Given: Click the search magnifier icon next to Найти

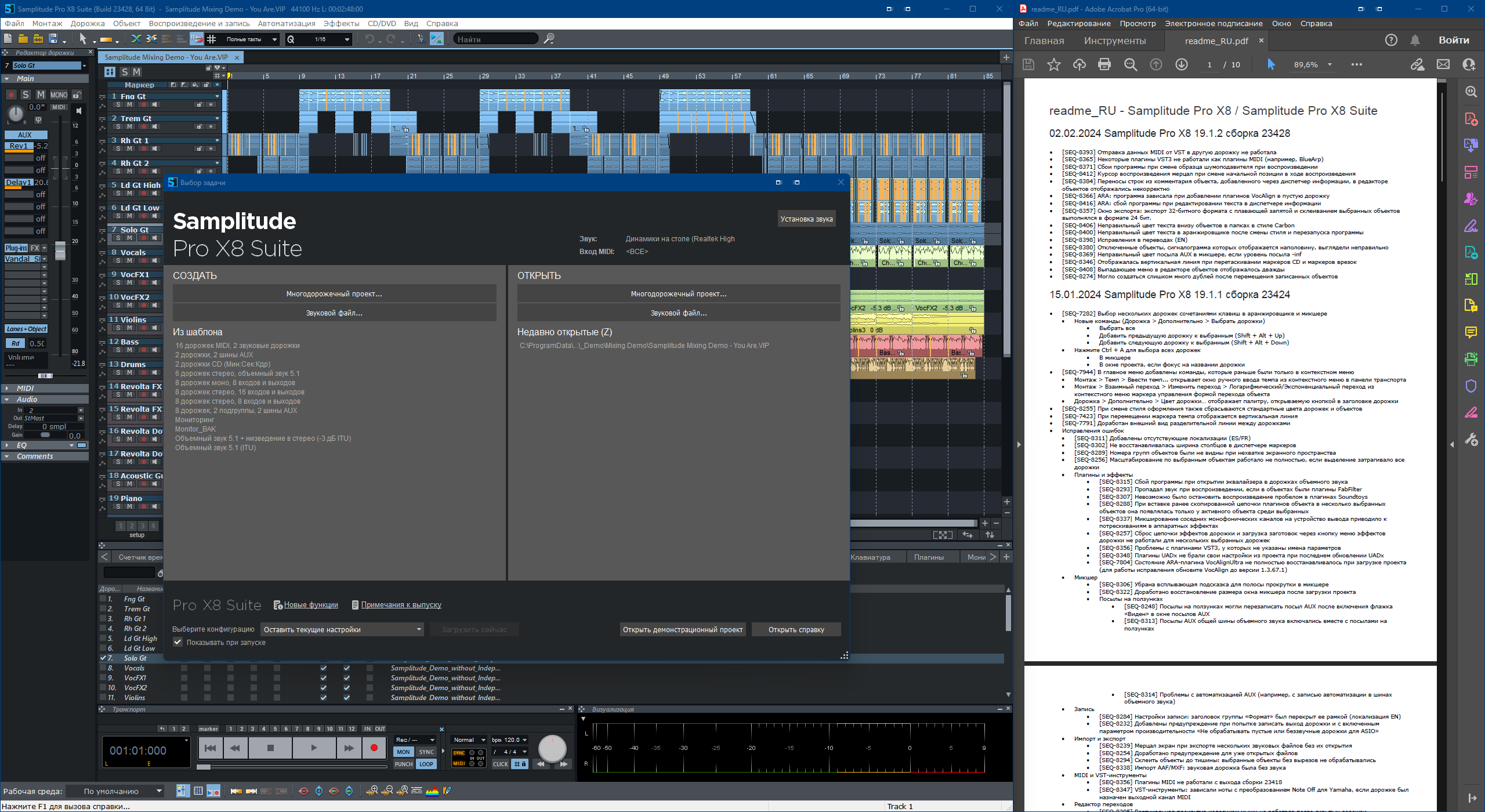Looking at the screenshot, I should tap(549, 39).
